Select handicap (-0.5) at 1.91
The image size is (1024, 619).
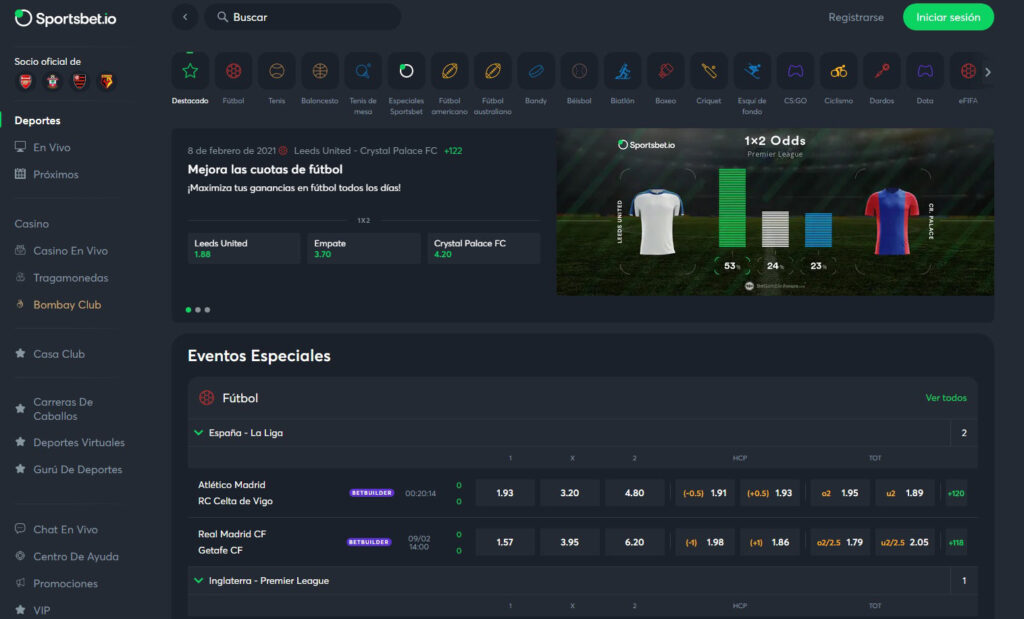click(x=705, y=493)
